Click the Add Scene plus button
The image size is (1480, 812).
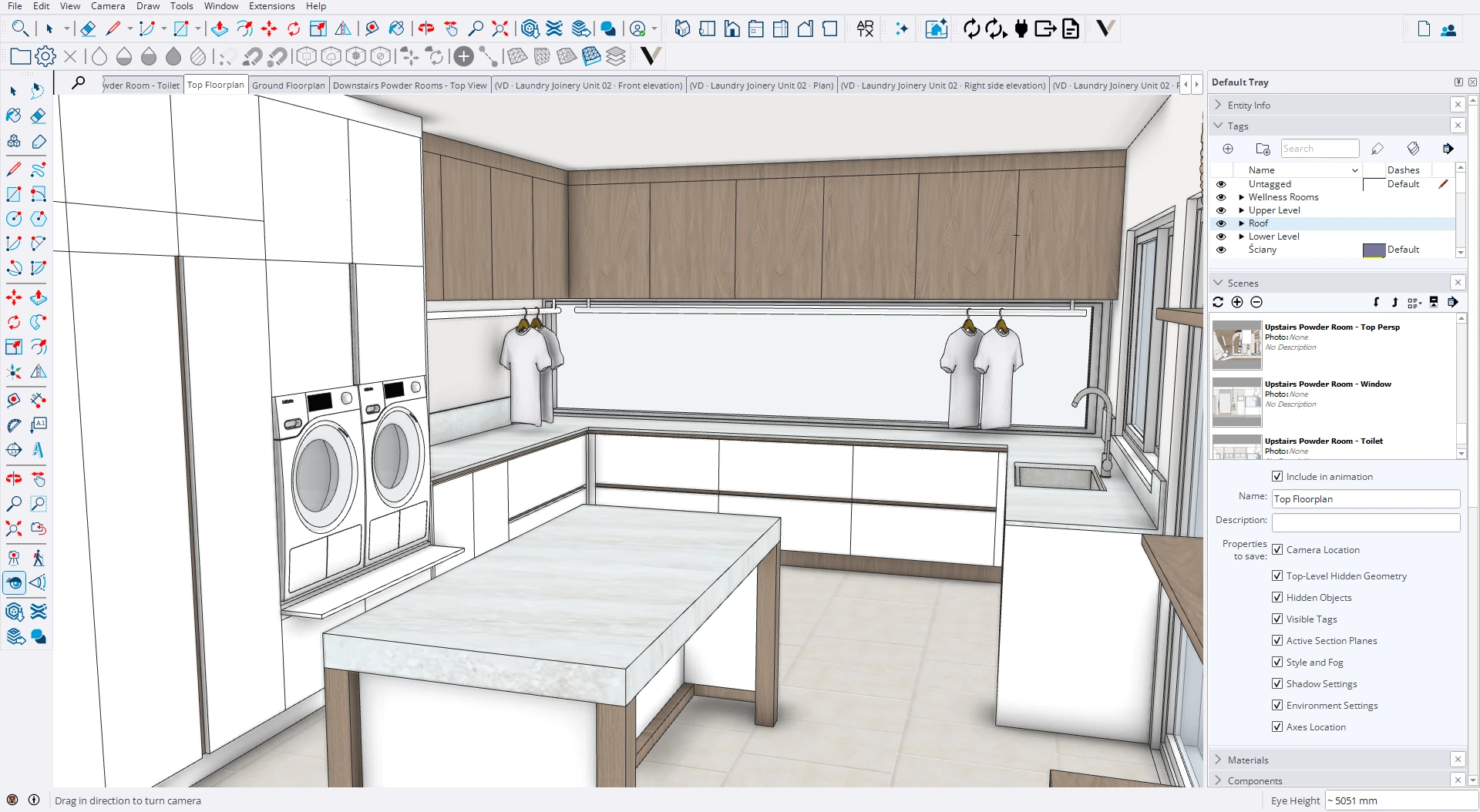(1237, 302)
